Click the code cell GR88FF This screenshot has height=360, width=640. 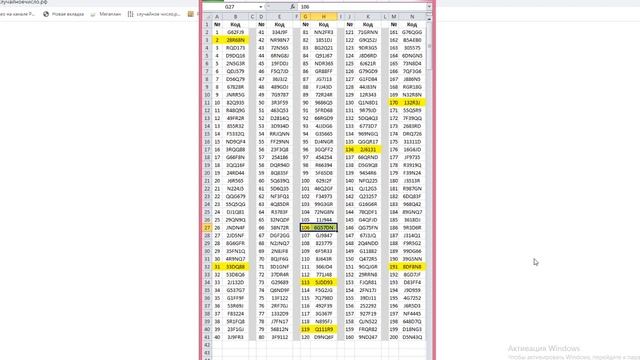[324, 71]
